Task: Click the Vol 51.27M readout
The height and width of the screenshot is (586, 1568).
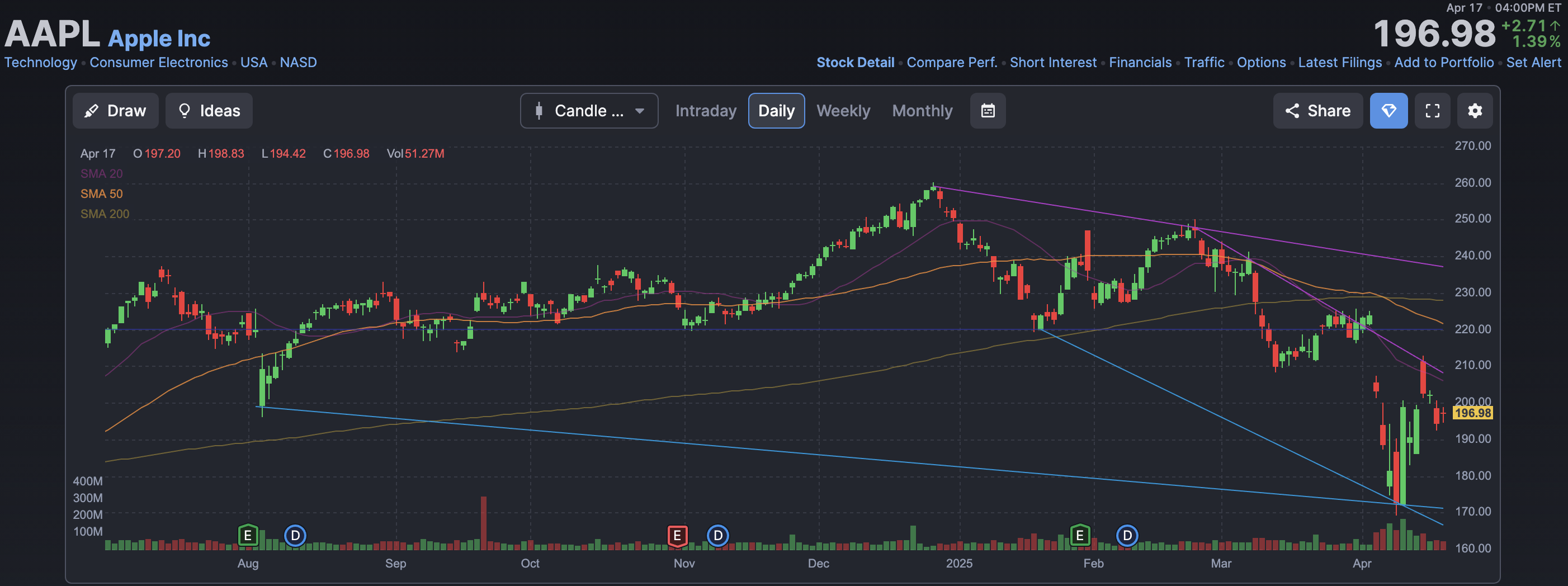Action: coord(415,154)
